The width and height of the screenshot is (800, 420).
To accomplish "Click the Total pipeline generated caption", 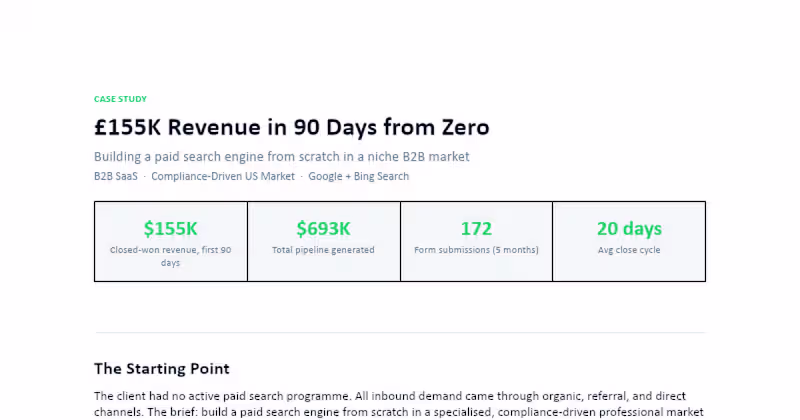I will pyautogui.click(x=323, y=250).
